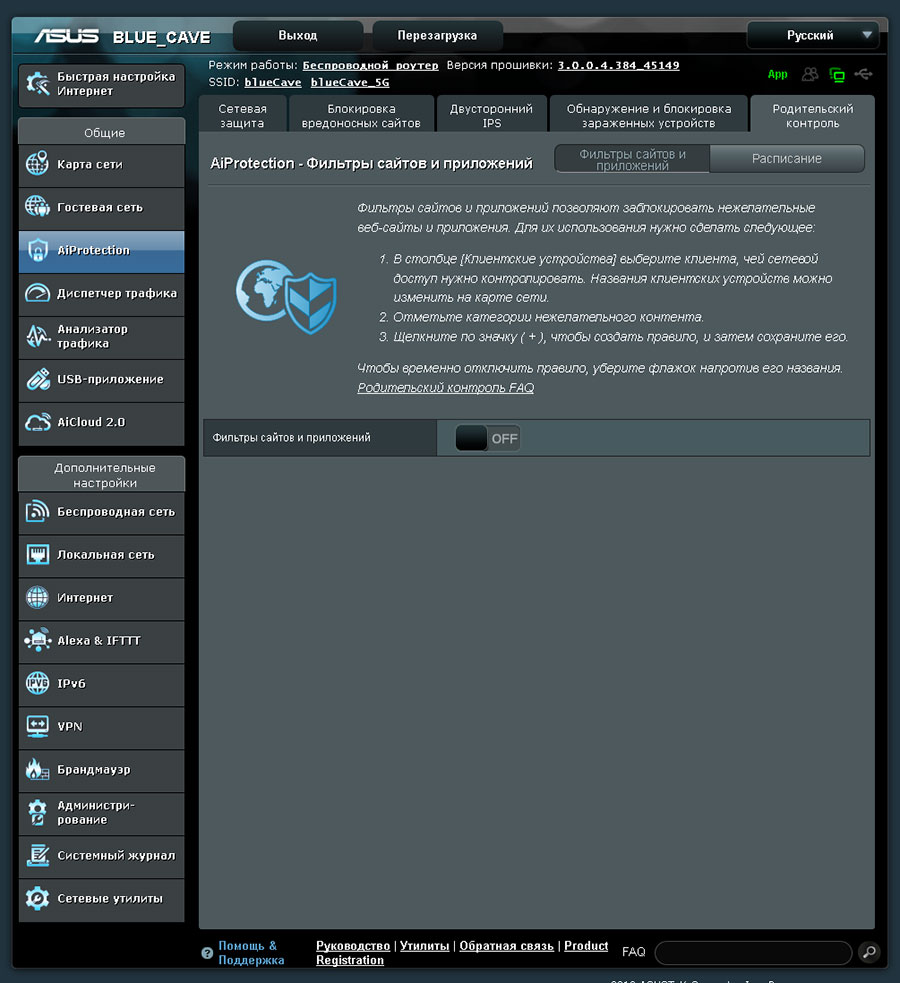Image resolution: width=900 pixels, height=983 pixels.
Task: Click the Гостевая сеть guest network icon
Action: click(38, 207)
